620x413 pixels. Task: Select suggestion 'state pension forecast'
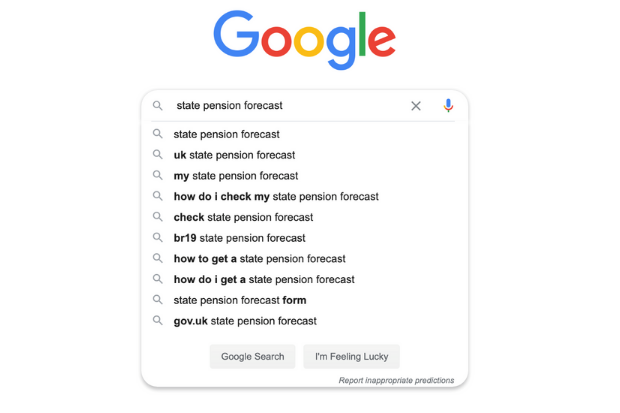(304, 134)
